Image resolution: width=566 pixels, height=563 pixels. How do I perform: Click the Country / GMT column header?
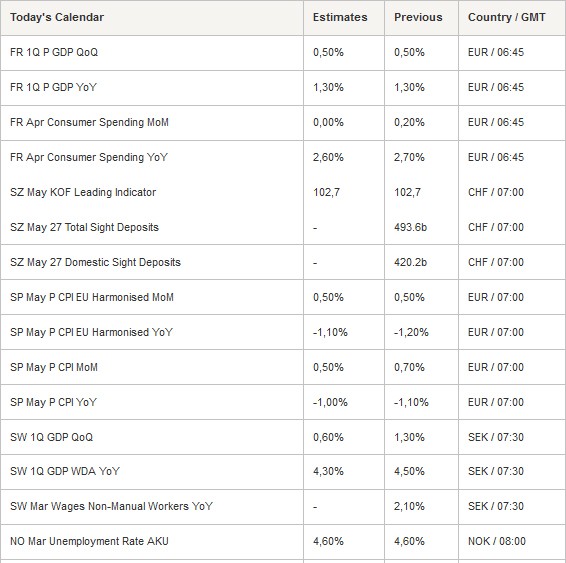pos(506,17)
